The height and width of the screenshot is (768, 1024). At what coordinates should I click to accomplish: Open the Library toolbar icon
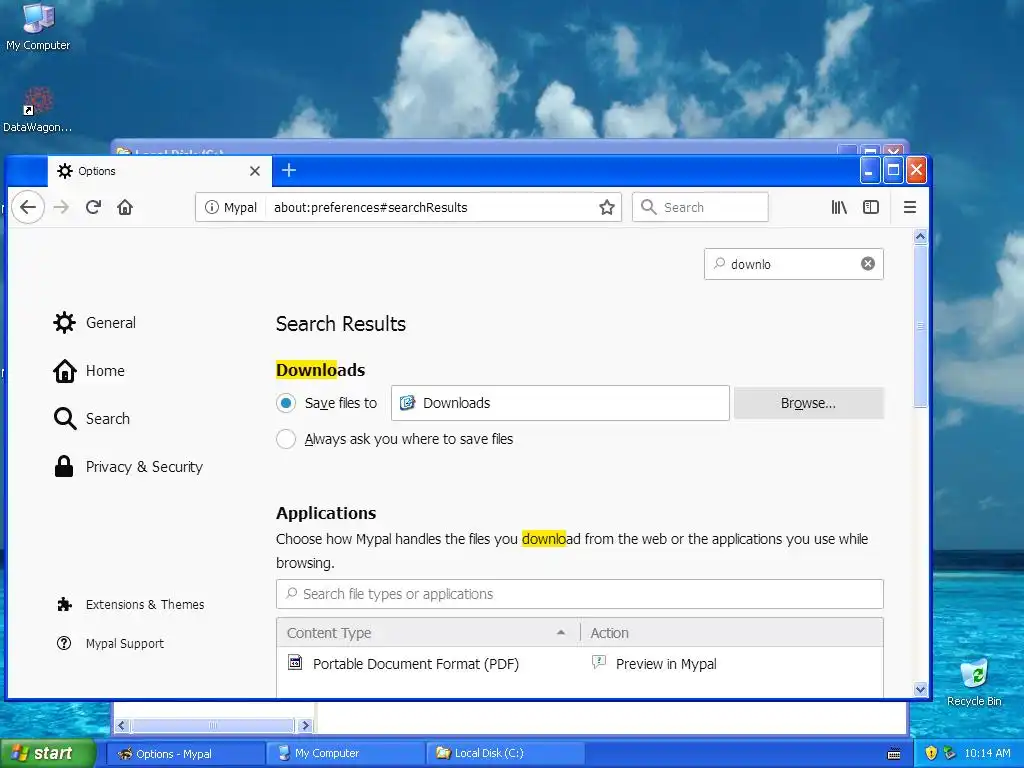[x=839, y=207]
